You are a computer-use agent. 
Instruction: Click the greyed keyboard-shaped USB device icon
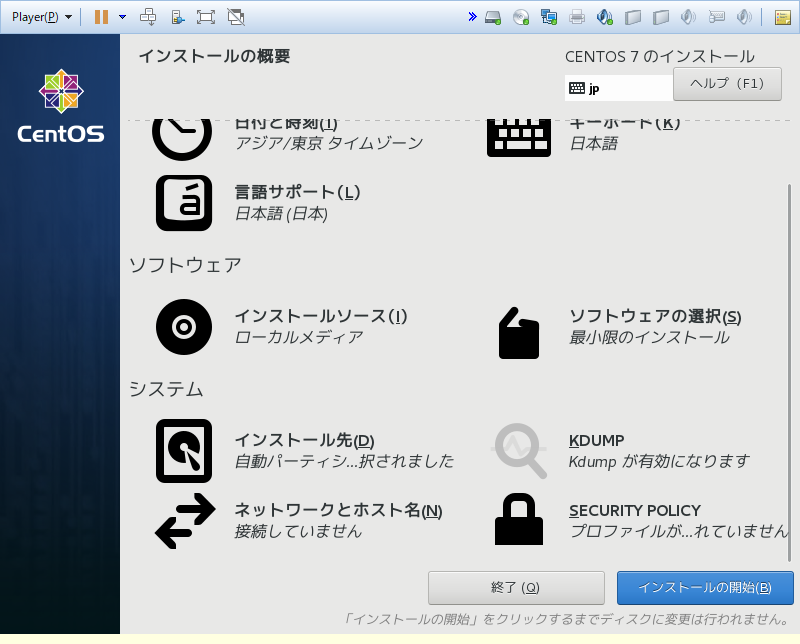pyautogui.click(x=716, y=17)
